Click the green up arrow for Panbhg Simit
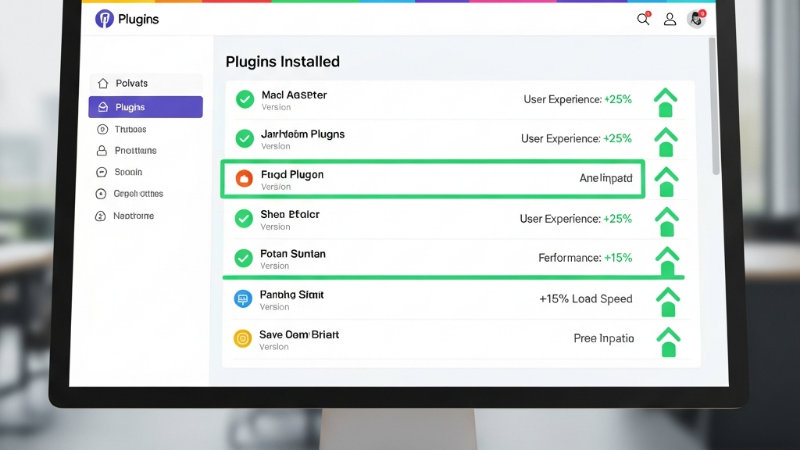This screenshot has height=450, width=800. point(668,302)
